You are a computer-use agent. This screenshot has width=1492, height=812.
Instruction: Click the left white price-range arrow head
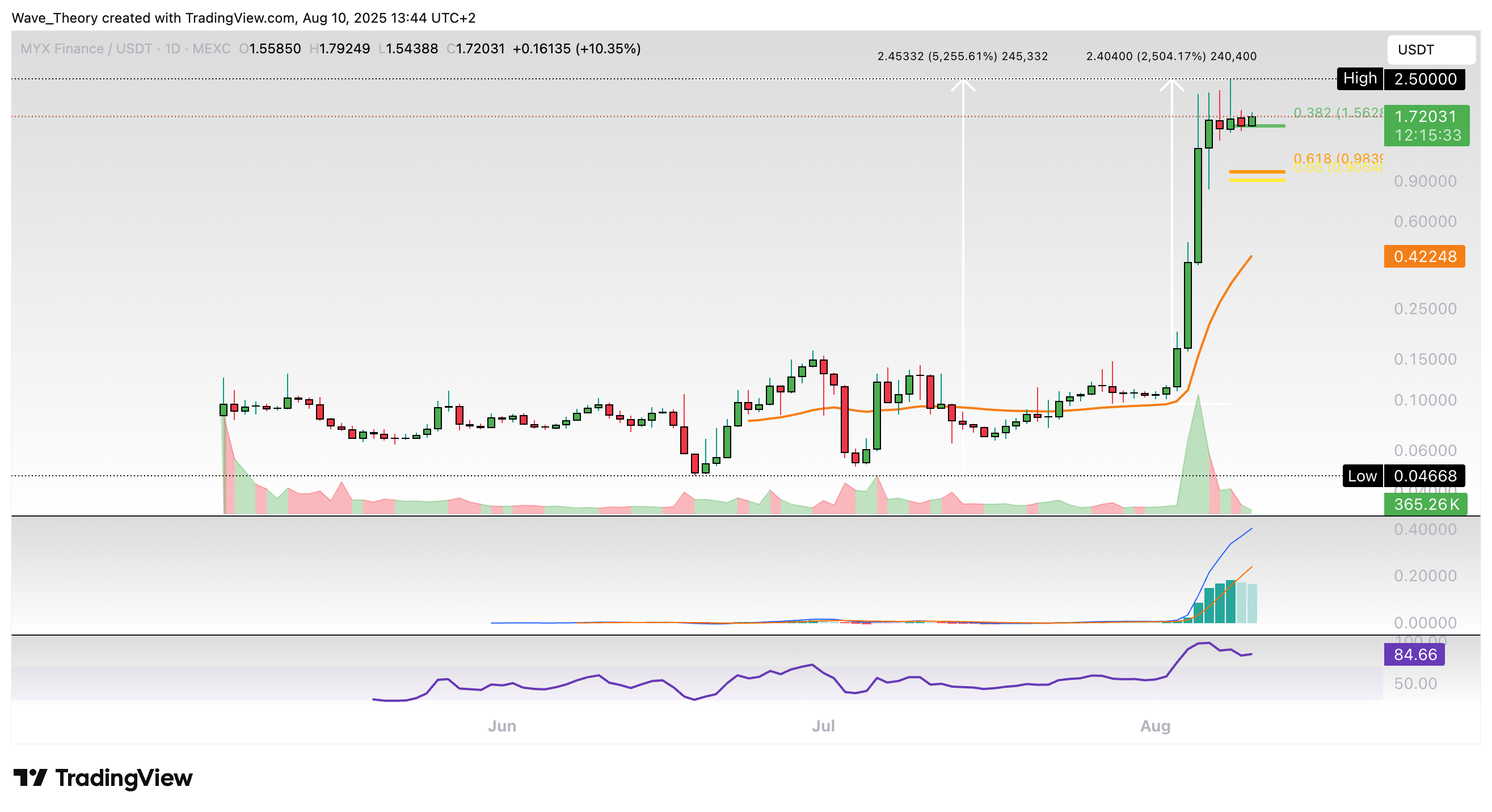963,86
